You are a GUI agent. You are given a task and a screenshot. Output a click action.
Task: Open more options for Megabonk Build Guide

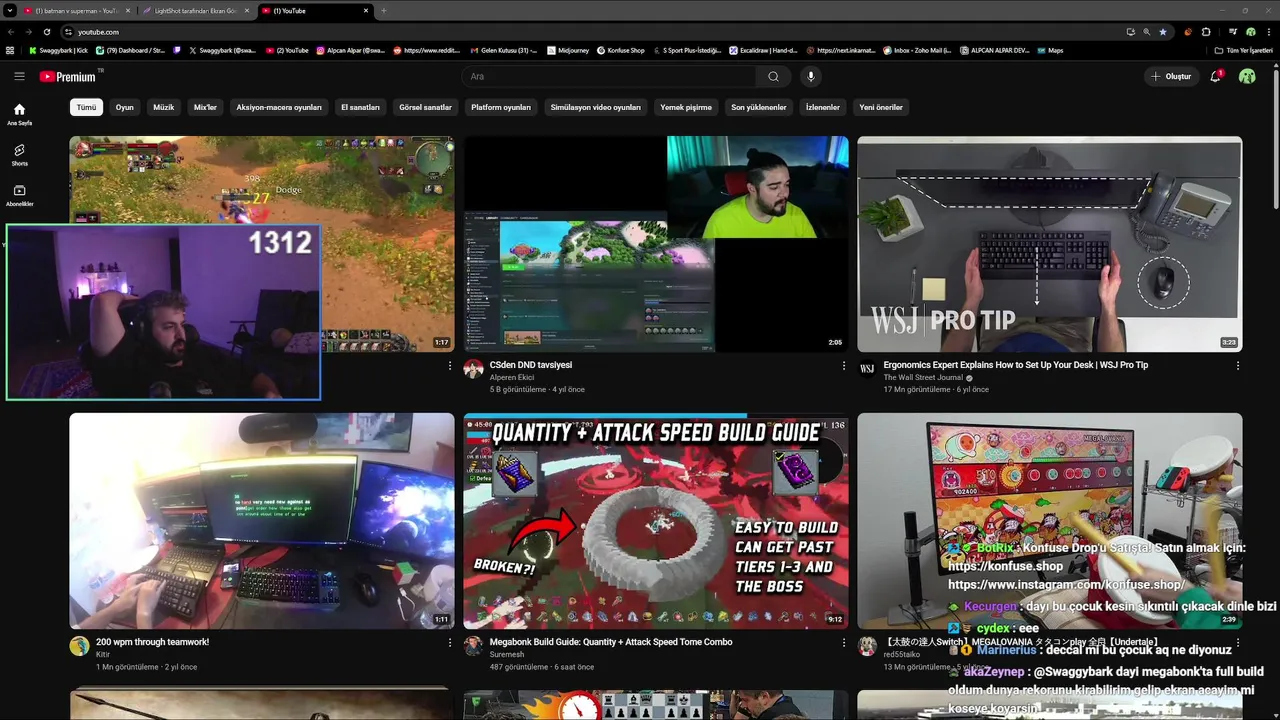844,643
